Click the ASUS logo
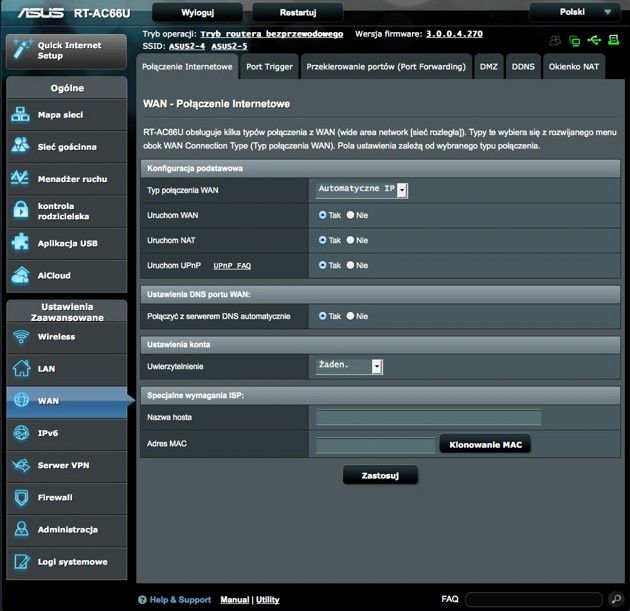Screen dimensions: 630x611 (40, 12)
